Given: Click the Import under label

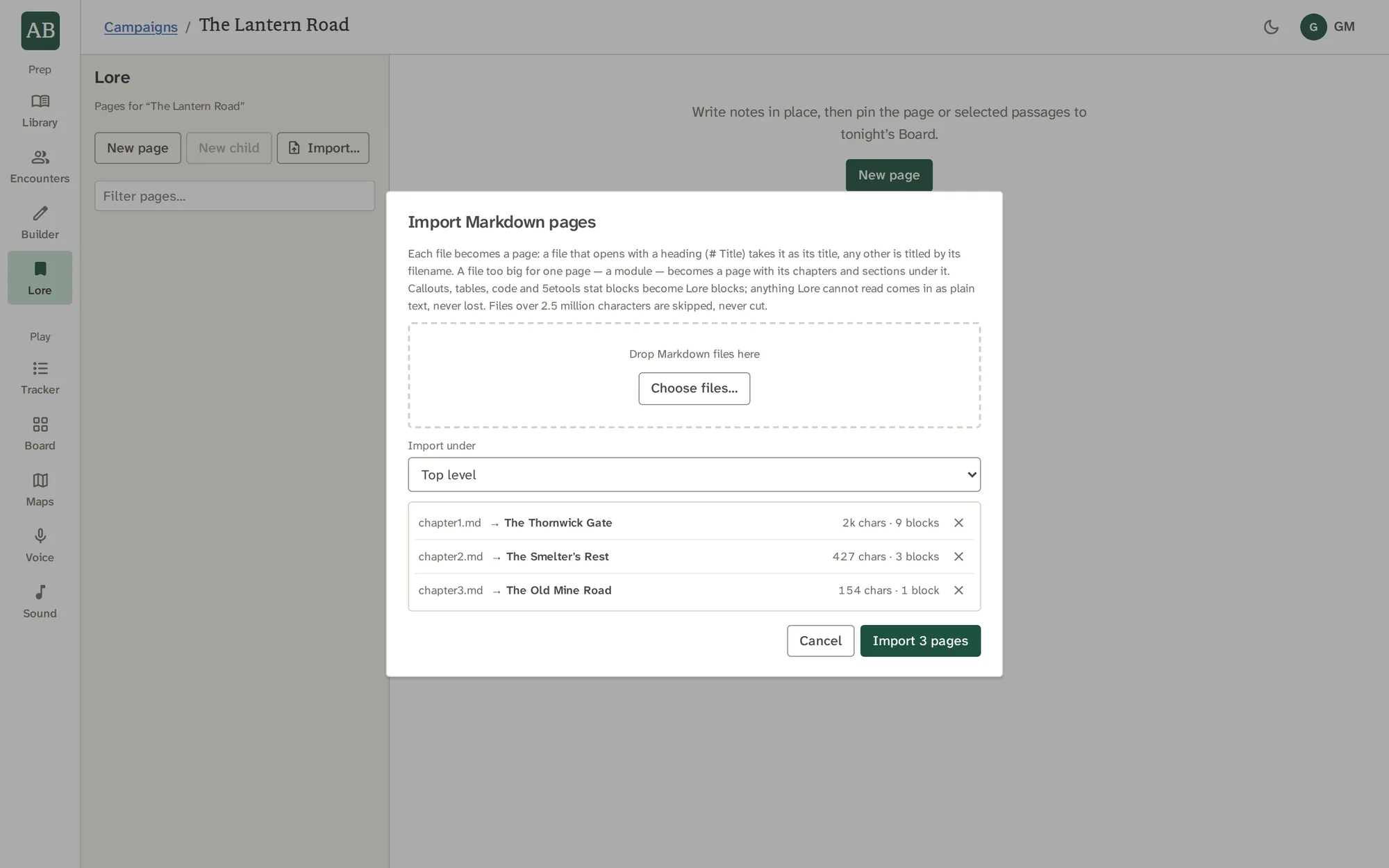Looking at the screenshot, I should tap(442, 446).
